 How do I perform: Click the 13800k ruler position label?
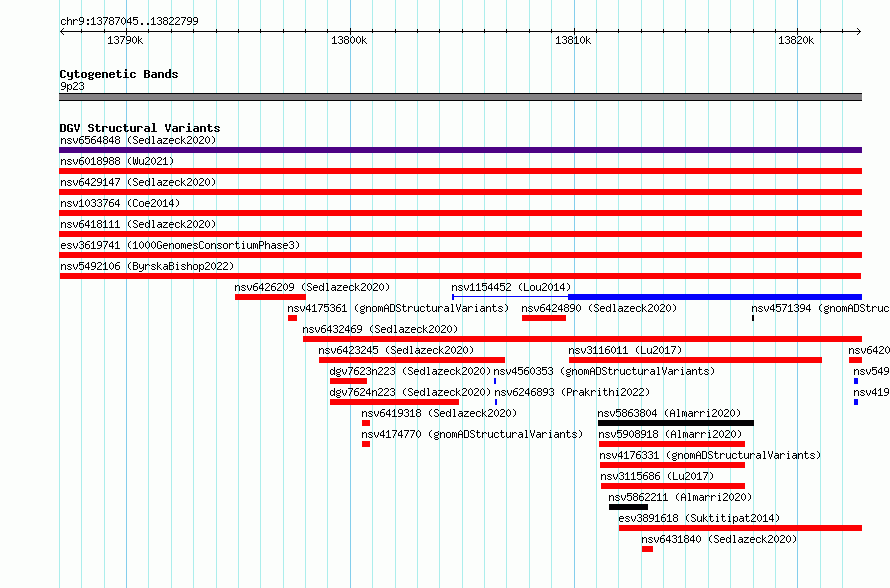click(349, 40)
